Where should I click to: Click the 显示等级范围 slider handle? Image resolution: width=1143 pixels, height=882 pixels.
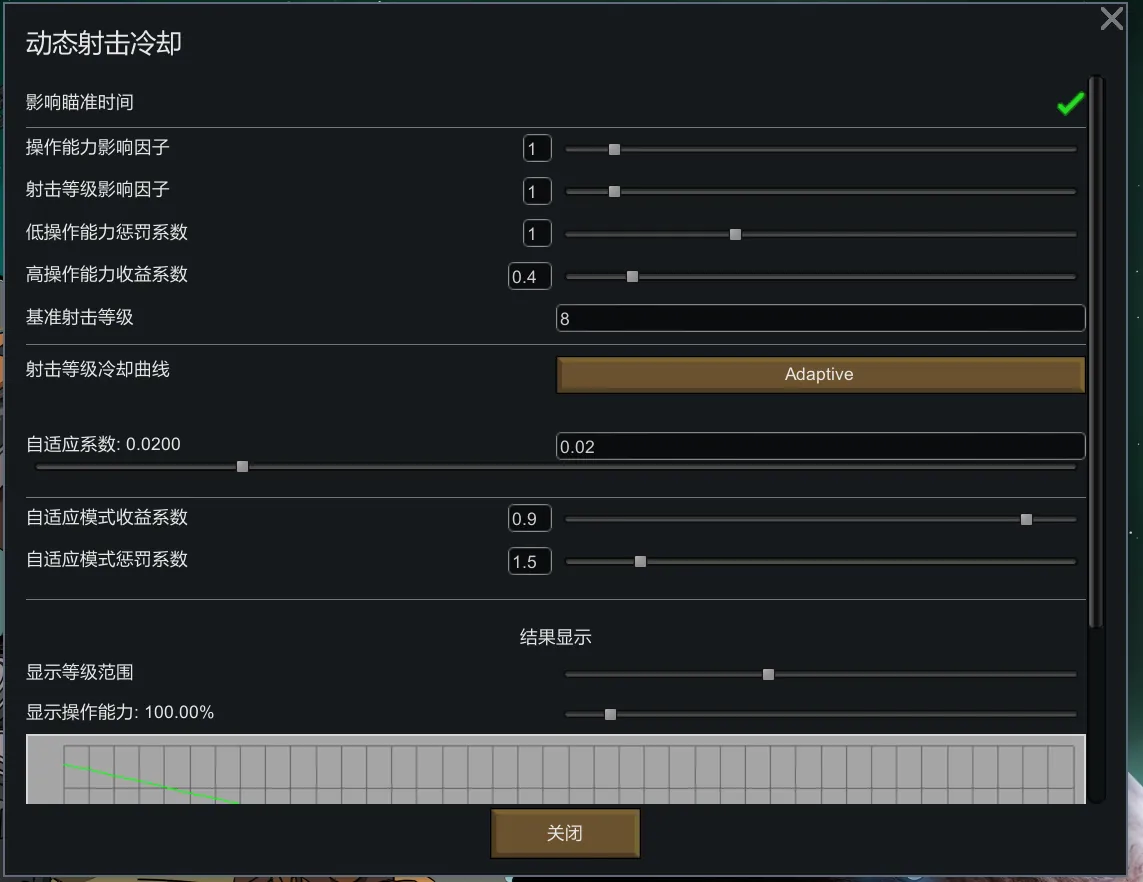pyautogui.click(x=768, y=675)
